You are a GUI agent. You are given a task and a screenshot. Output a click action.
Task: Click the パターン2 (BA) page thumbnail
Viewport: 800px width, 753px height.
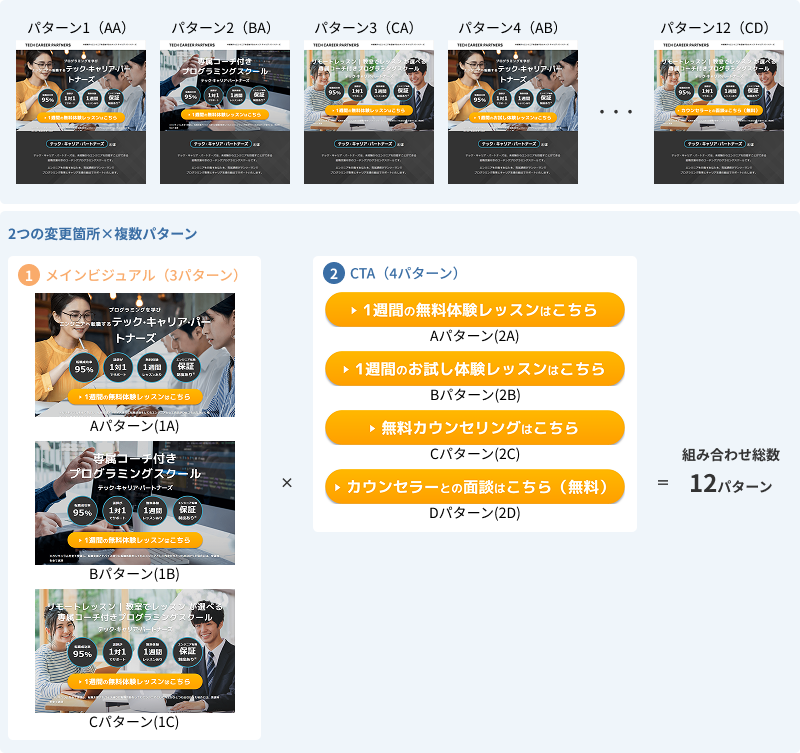point(225,112)
